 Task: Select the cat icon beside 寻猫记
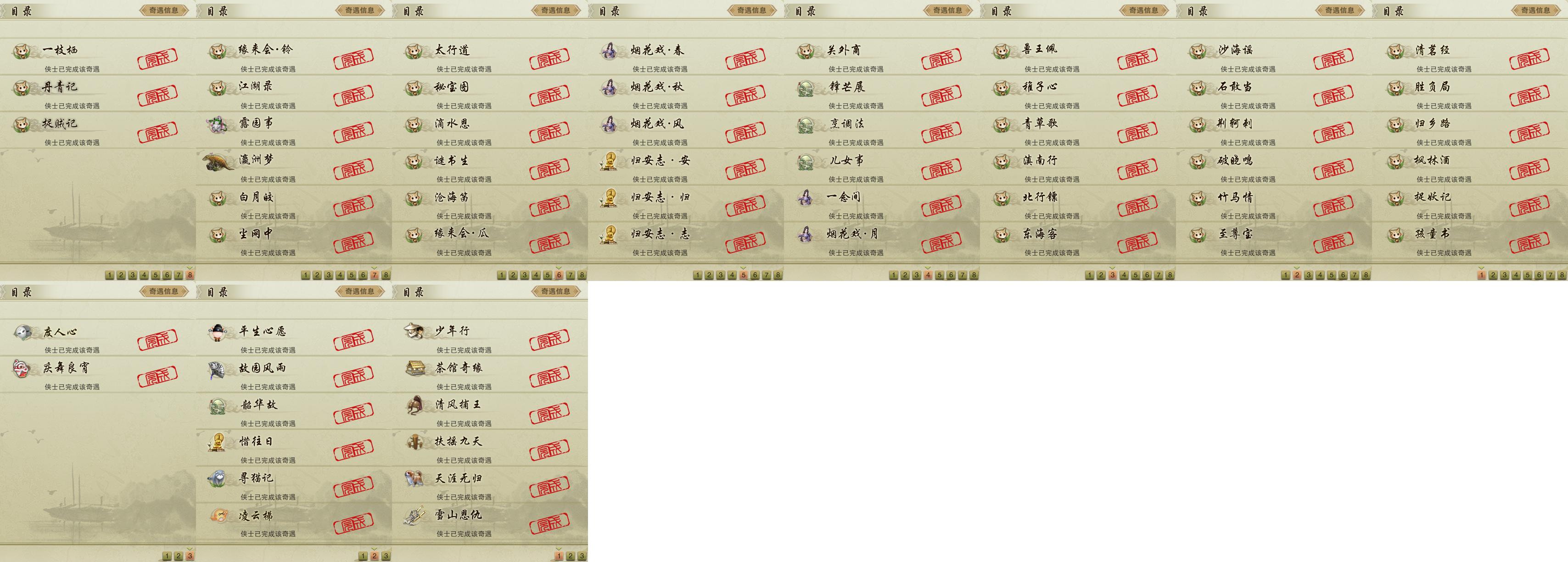[218, 478]
